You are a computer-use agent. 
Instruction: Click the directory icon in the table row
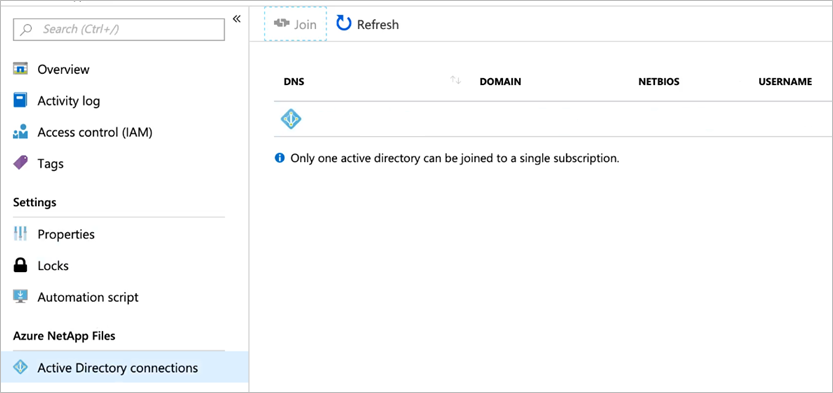point(291,119)
